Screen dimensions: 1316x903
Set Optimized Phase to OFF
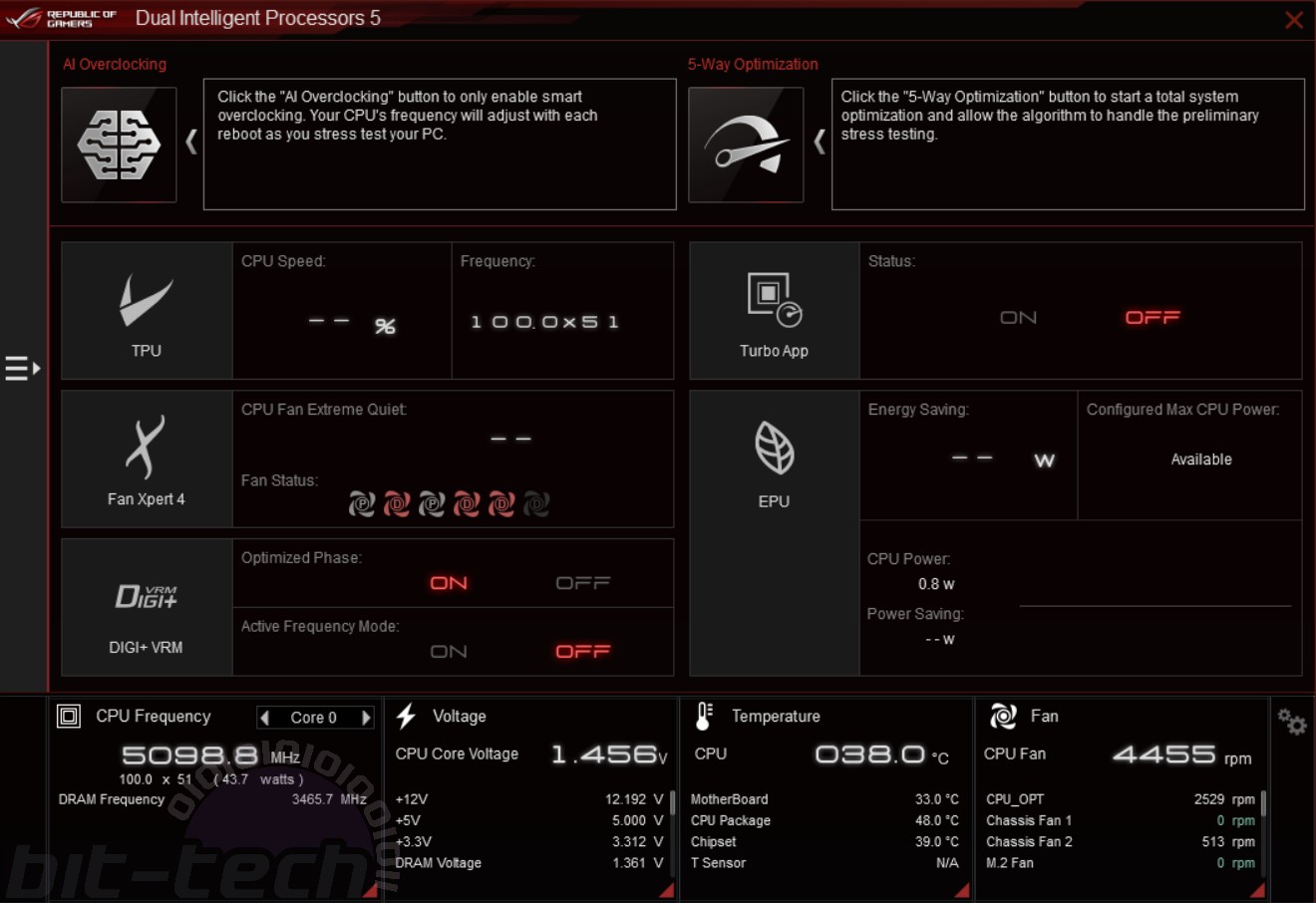point(583,583)
